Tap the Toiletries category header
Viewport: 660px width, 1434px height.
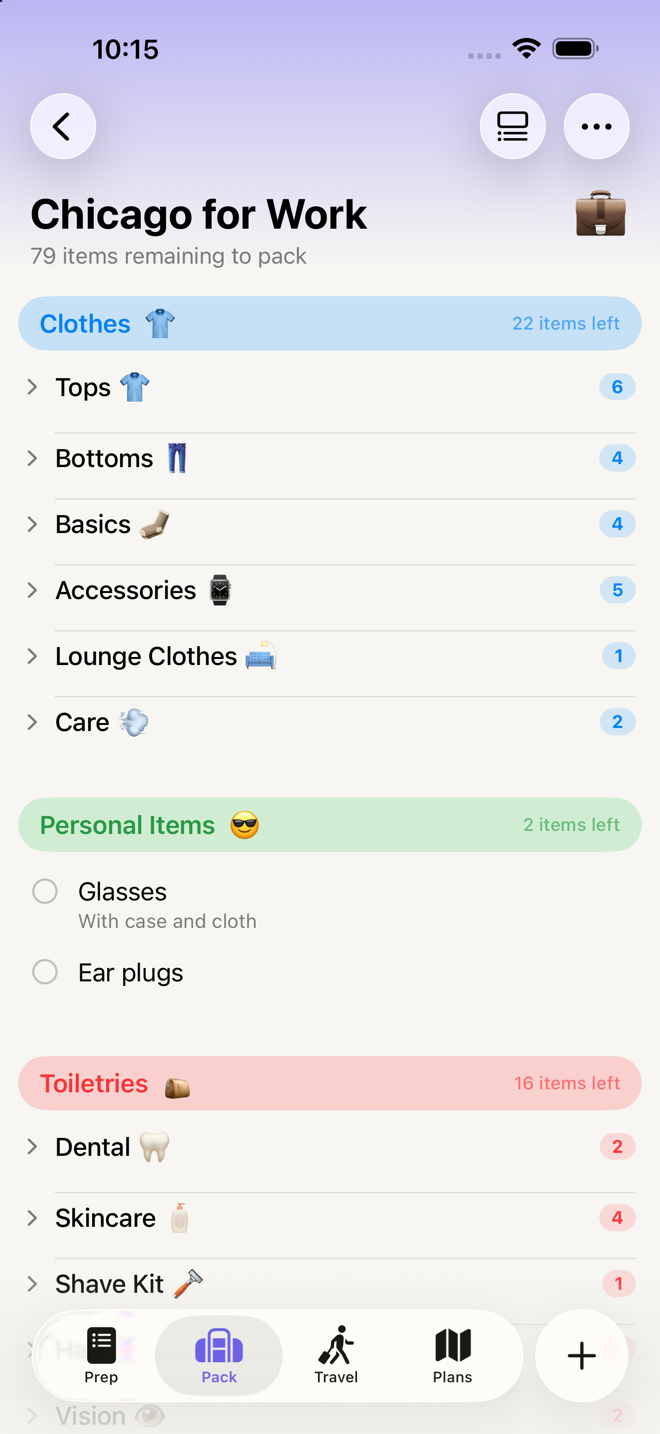330,1083
